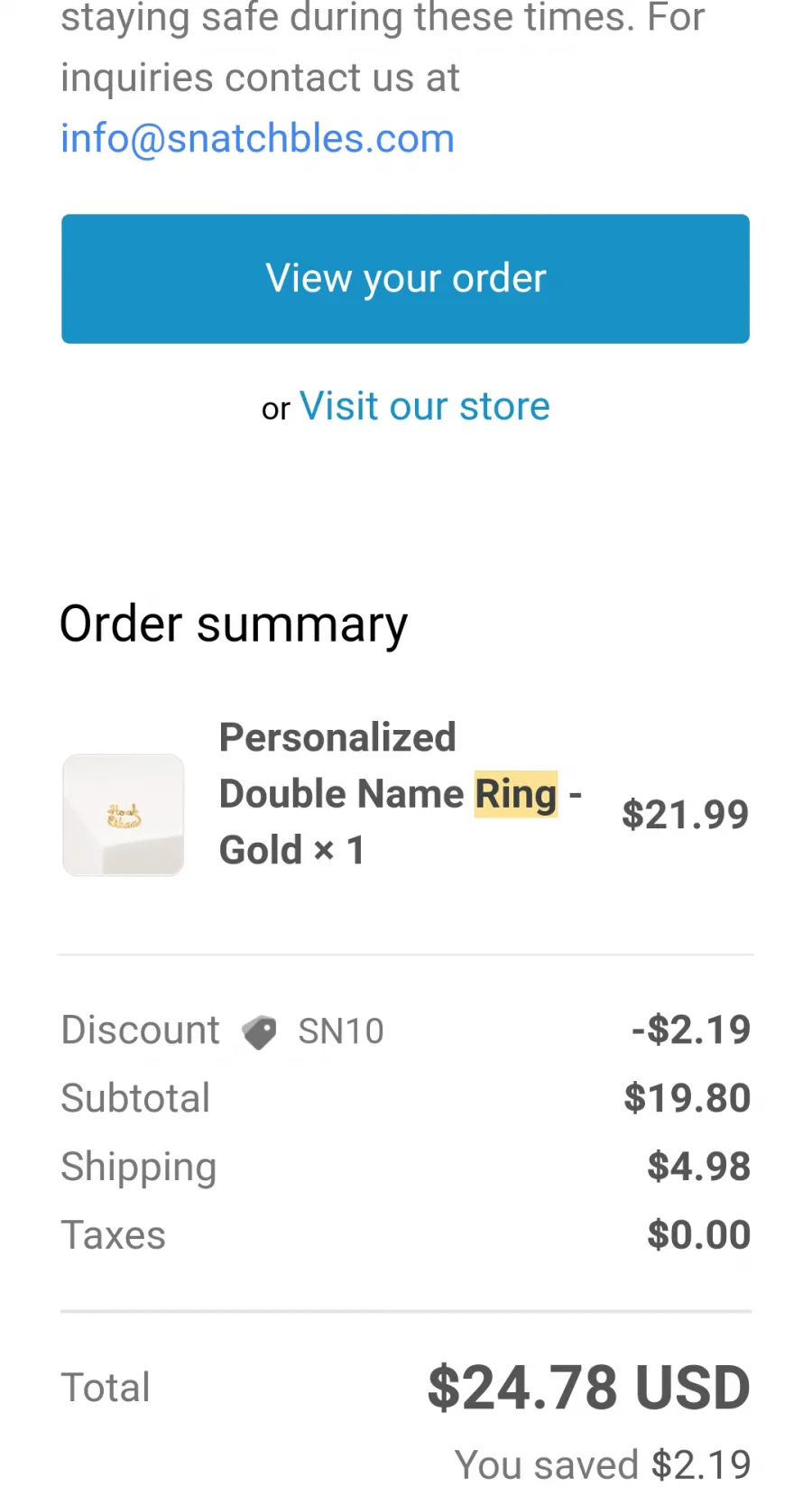The width and height of the screenshot is (812, 1505).
Task: Click the Discount label
Action: 140,1030
